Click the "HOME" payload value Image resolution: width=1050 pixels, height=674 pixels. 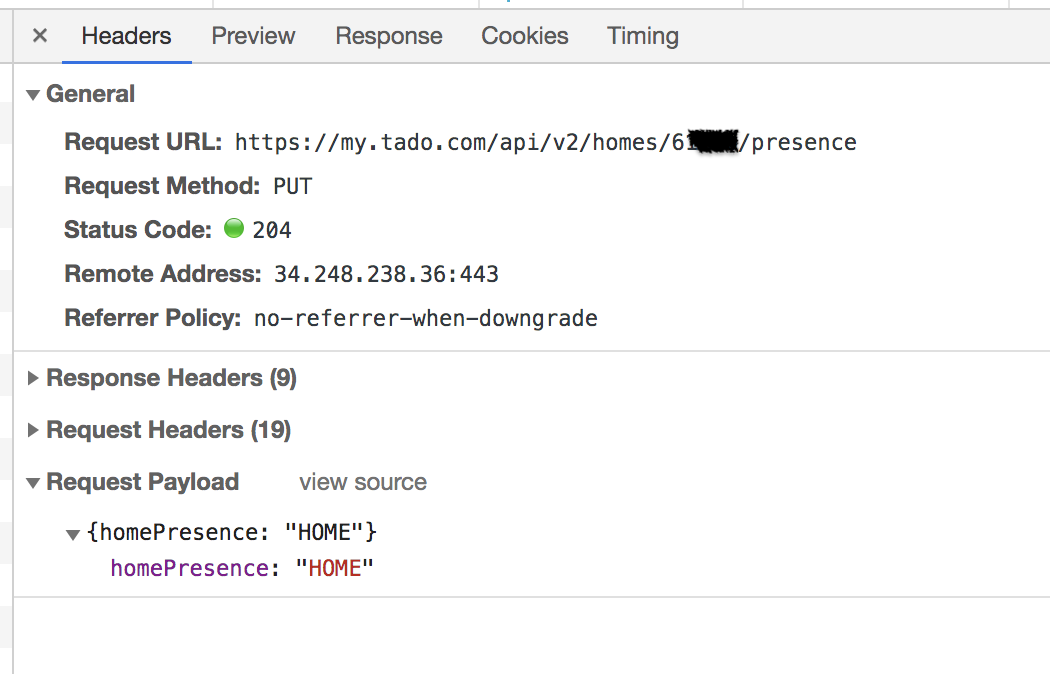click(334, 568)
